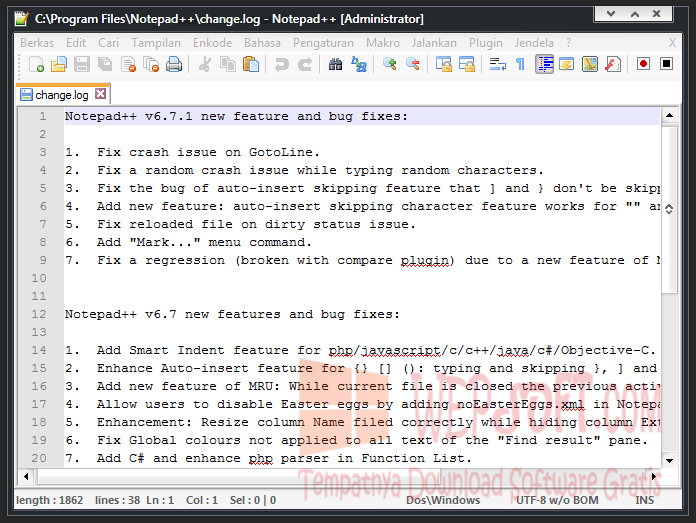The image size is (696, 523).
Task: Click the Undo arrow icon
Action: (x=281, y=64)
